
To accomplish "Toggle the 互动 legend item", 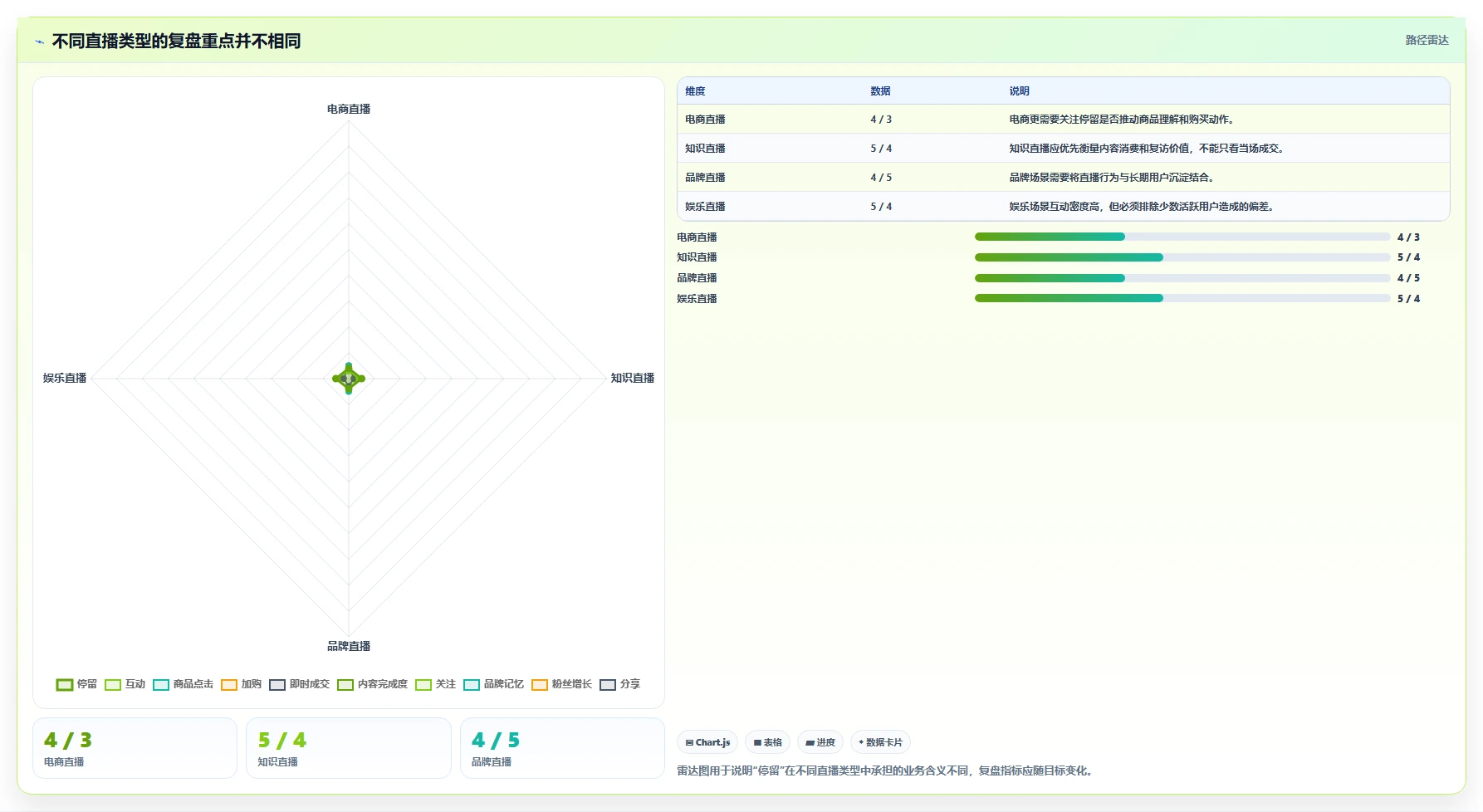I will 125,684.
